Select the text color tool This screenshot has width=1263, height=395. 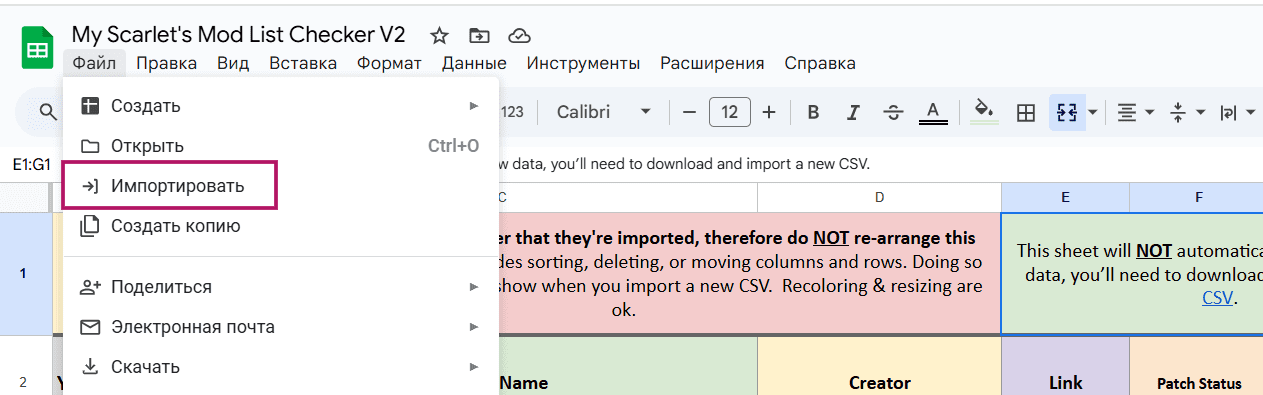pos(933,112)
